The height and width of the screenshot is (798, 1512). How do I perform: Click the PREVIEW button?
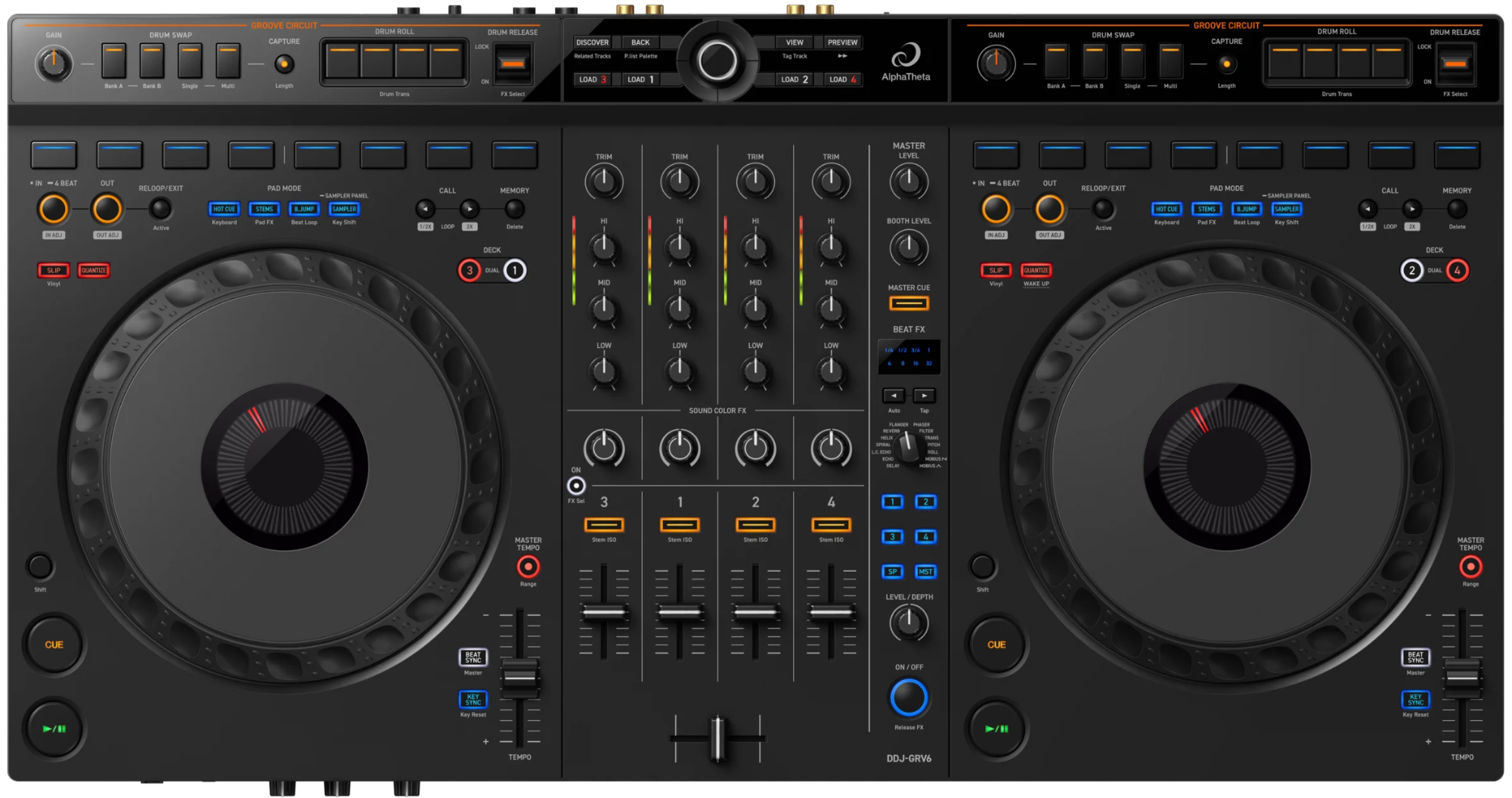[x=842, y=42]
